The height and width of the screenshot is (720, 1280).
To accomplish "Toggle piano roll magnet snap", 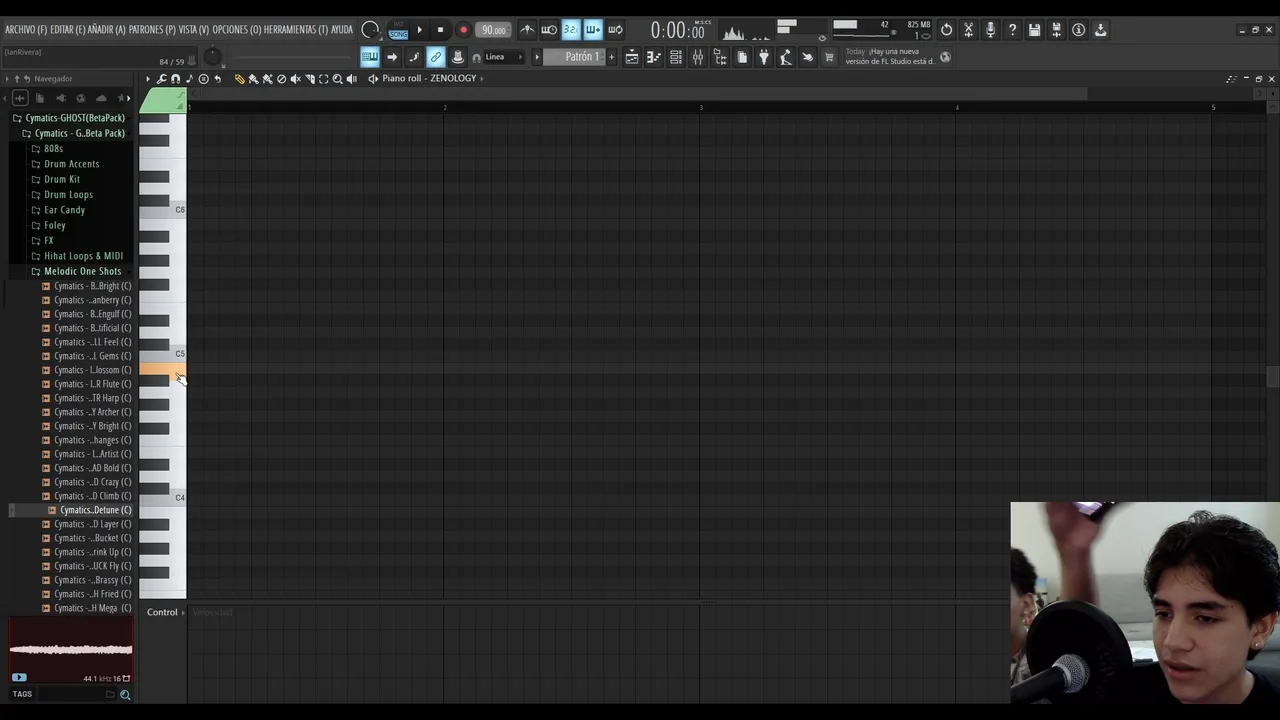I will (175, 78).
